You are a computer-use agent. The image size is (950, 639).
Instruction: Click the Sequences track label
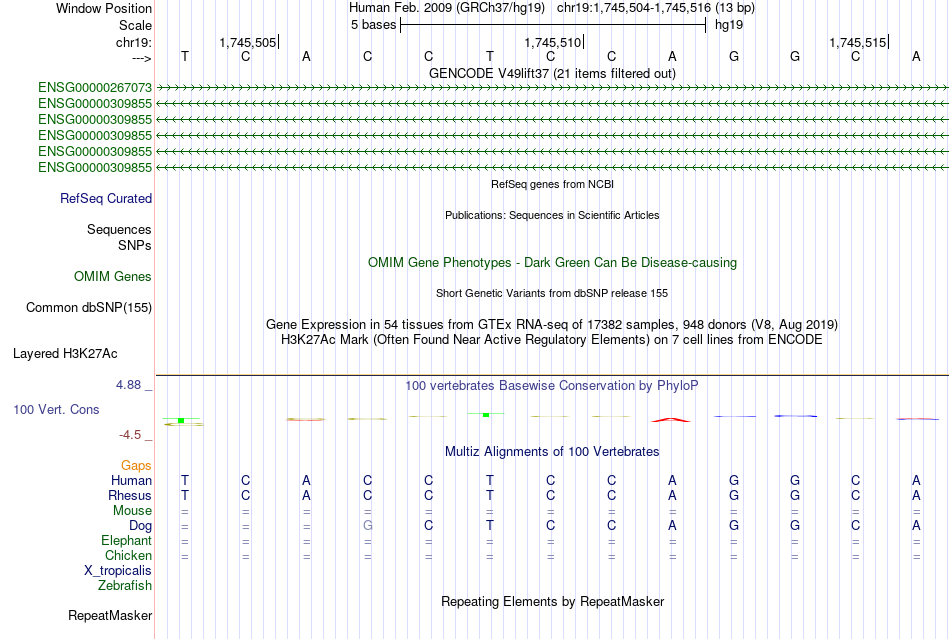click(x=119, y=230)
